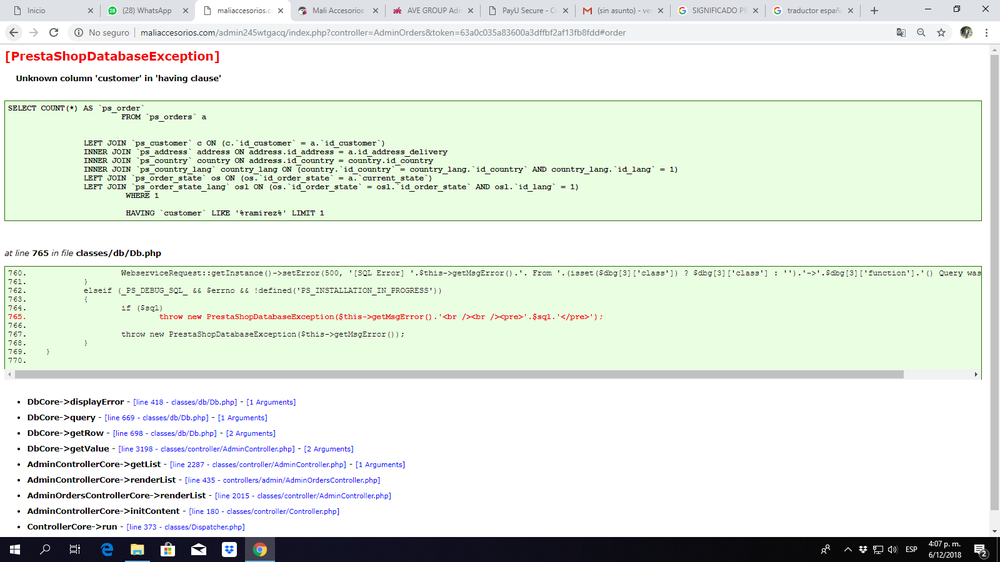Viewport: 1000px width, 562px height.
Task: Open line 2015 AdminController.php link
Action: 303,496
